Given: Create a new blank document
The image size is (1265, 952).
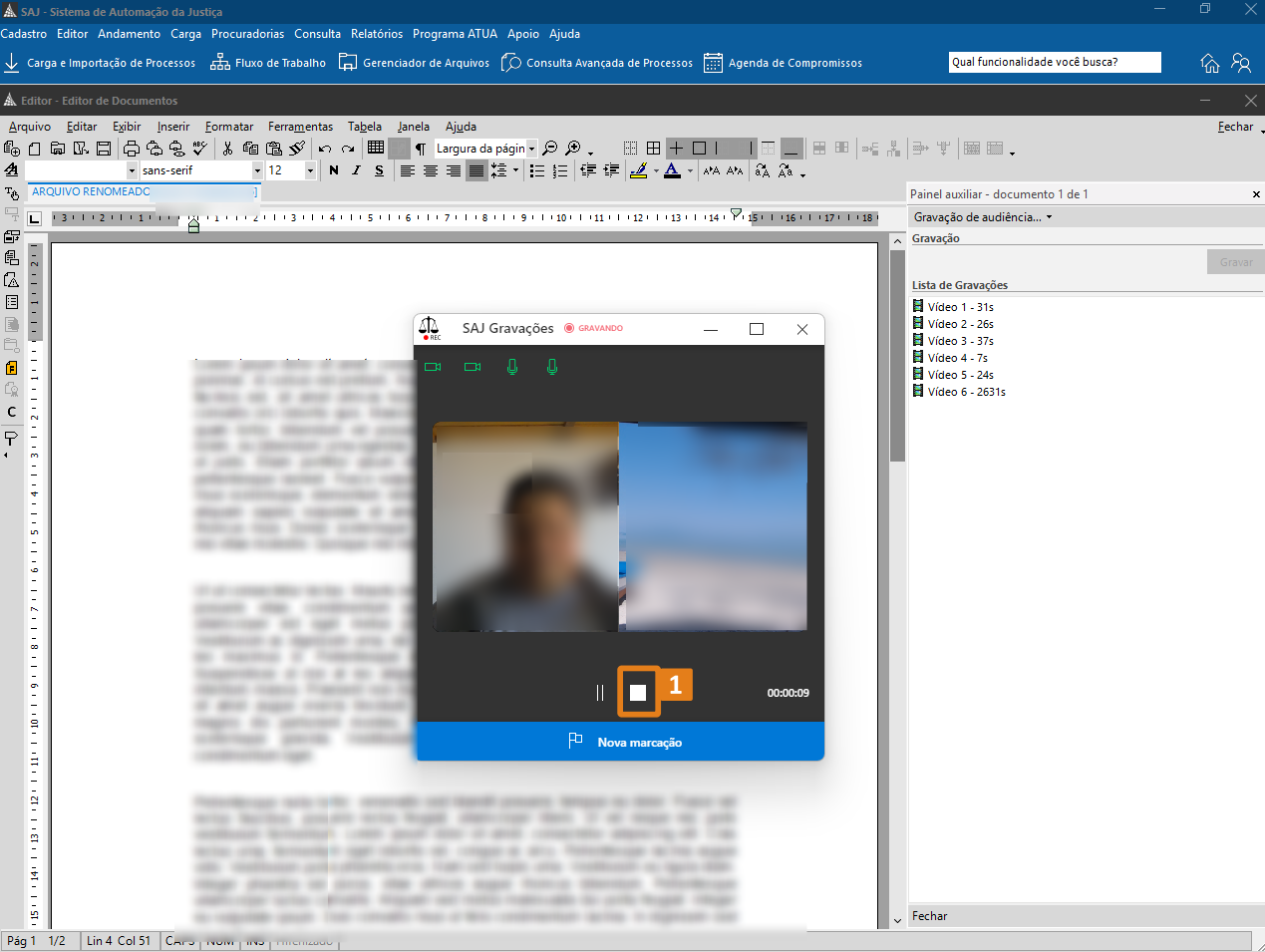Looking at the screenshot, I should coord(35,149).
